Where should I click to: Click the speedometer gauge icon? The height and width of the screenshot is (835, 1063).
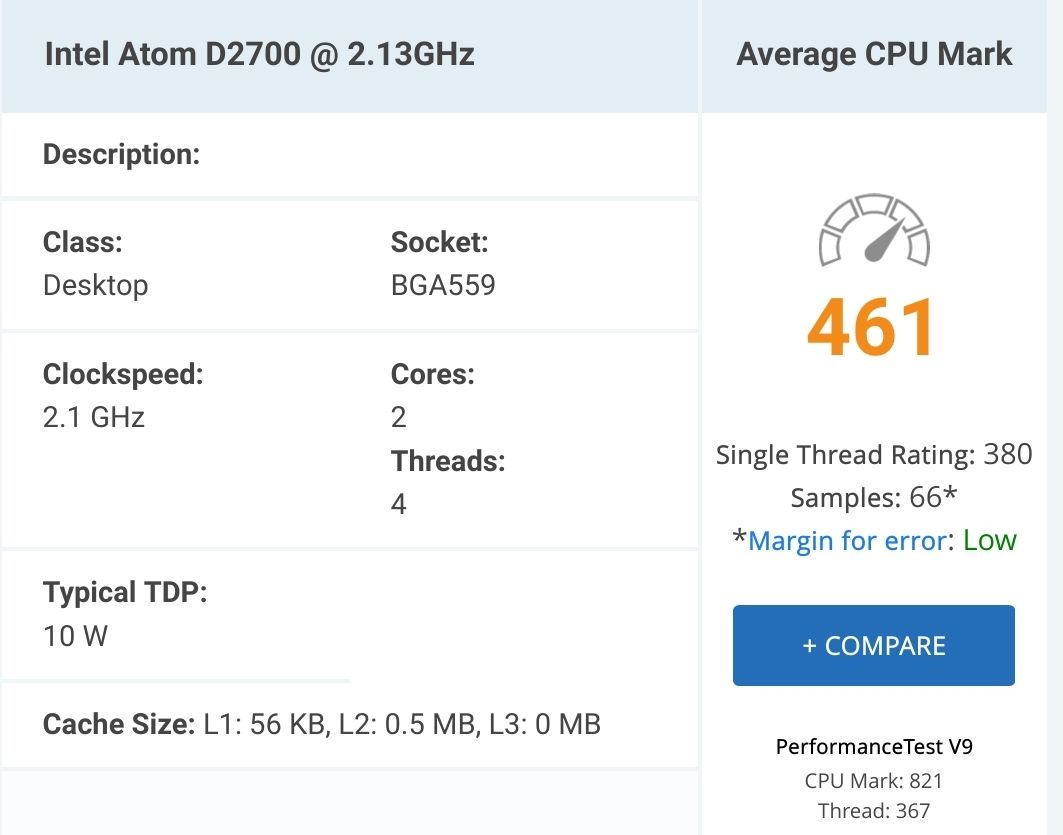[874, 232]
